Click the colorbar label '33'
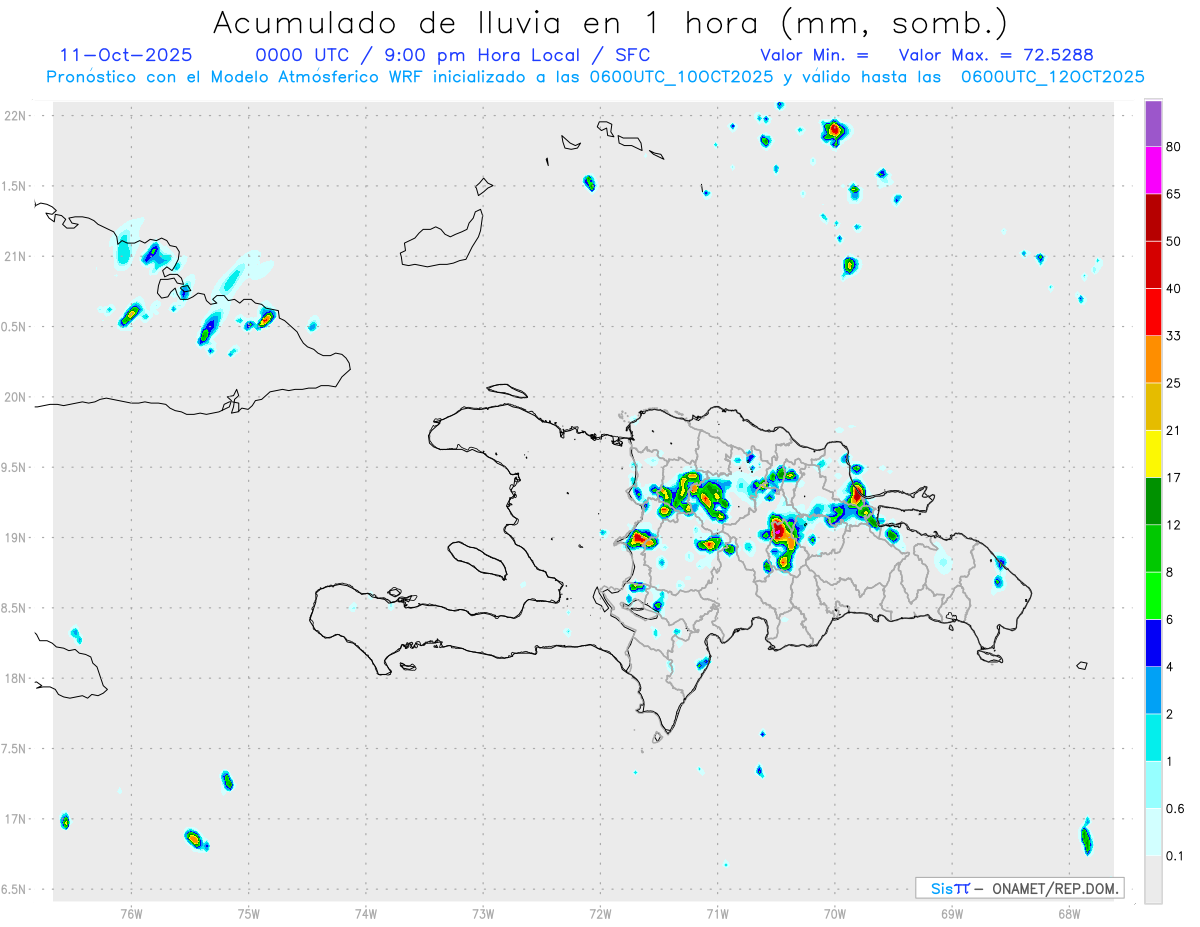 coord(1173,336)
